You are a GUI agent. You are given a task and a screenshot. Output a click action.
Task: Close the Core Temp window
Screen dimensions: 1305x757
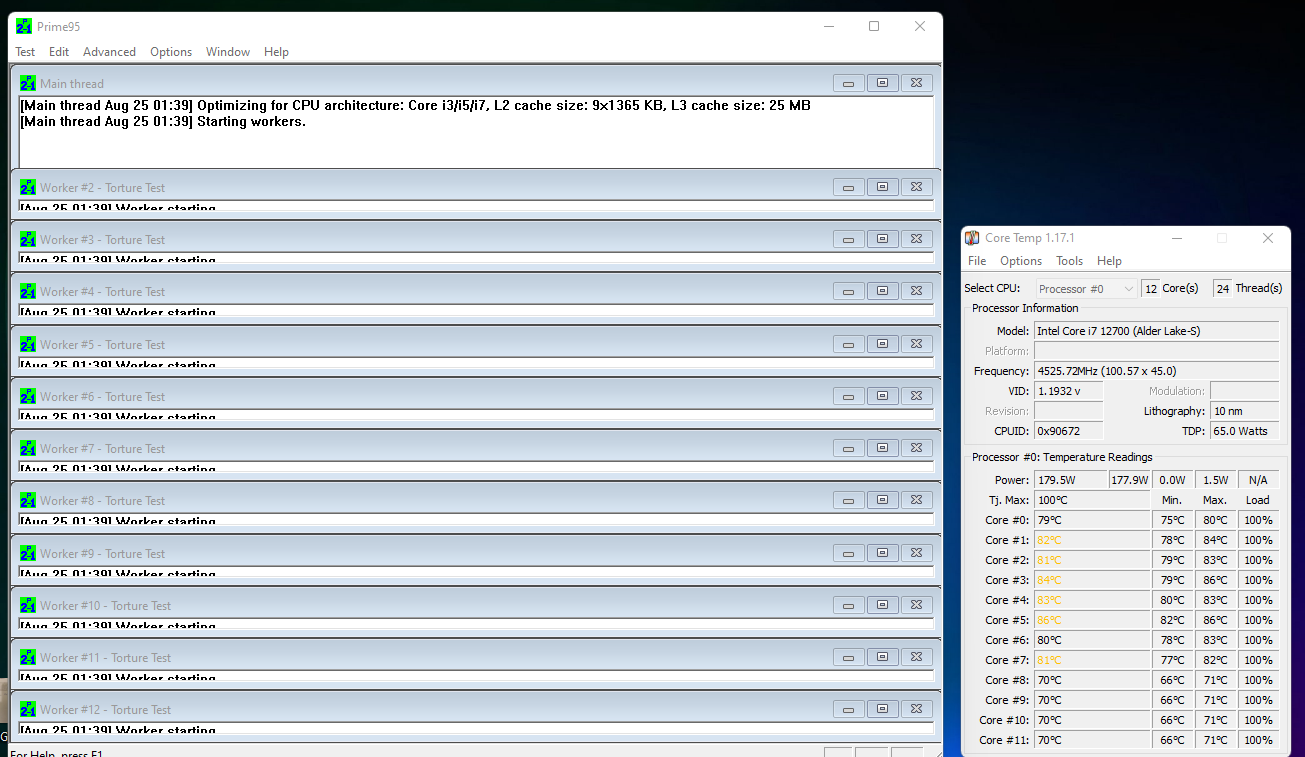(x=1268, y=238)
